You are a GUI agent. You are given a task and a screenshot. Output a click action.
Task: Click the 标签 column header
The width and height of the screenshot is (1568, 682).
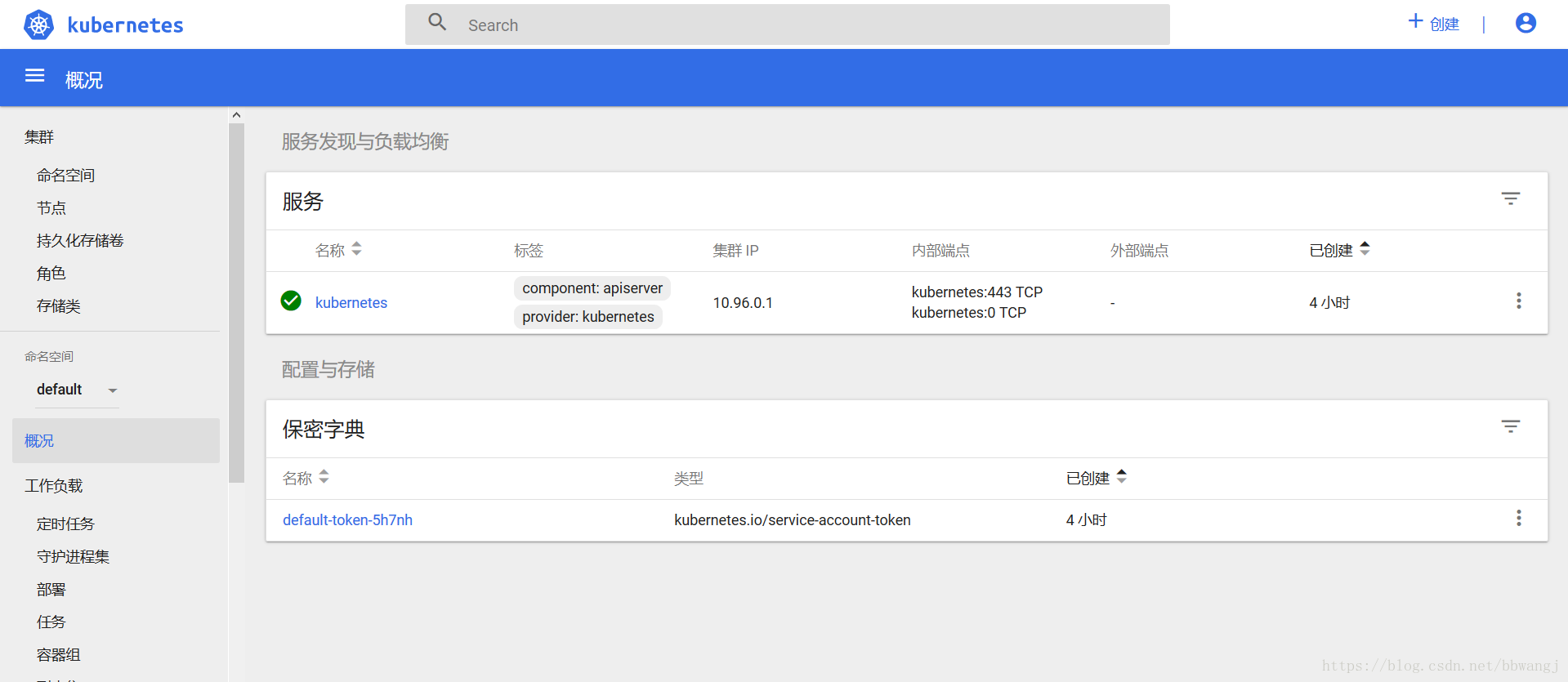(529, 250)
